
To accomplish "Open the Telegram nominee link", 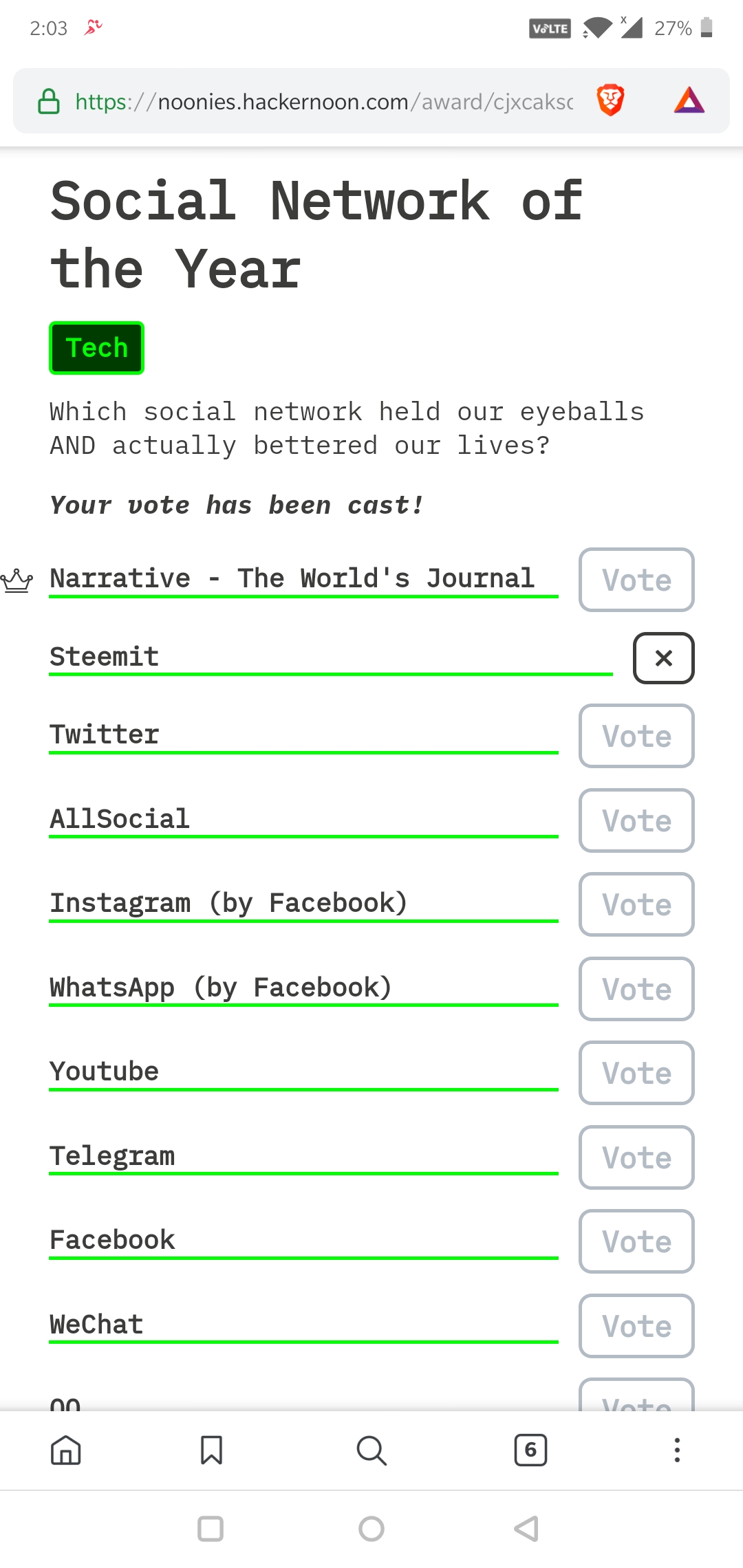I will (x=112, y=1156).
